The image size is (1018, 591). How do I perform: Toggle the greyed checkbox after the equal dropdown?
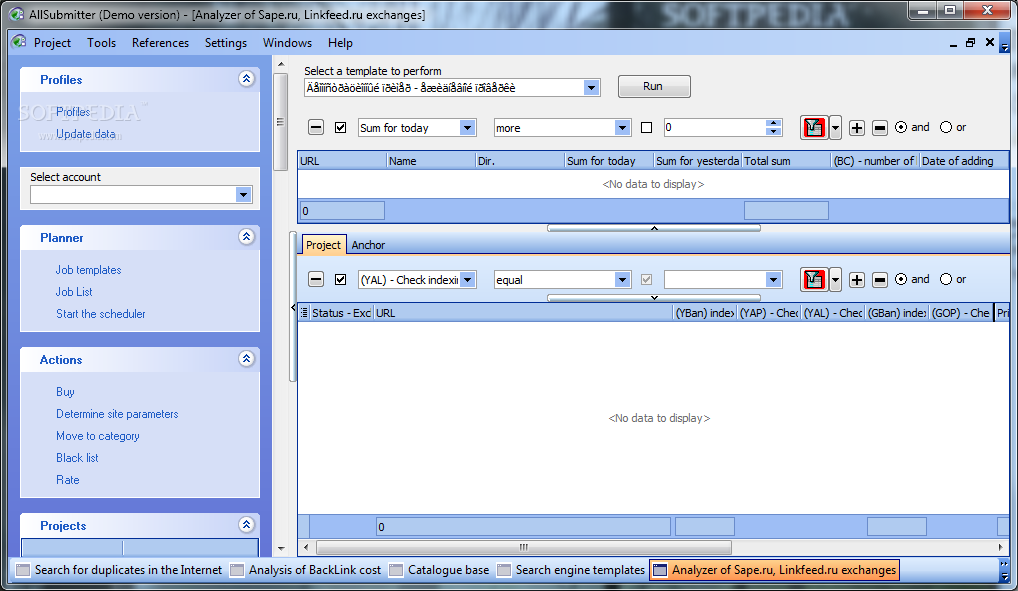coord(647,279)
